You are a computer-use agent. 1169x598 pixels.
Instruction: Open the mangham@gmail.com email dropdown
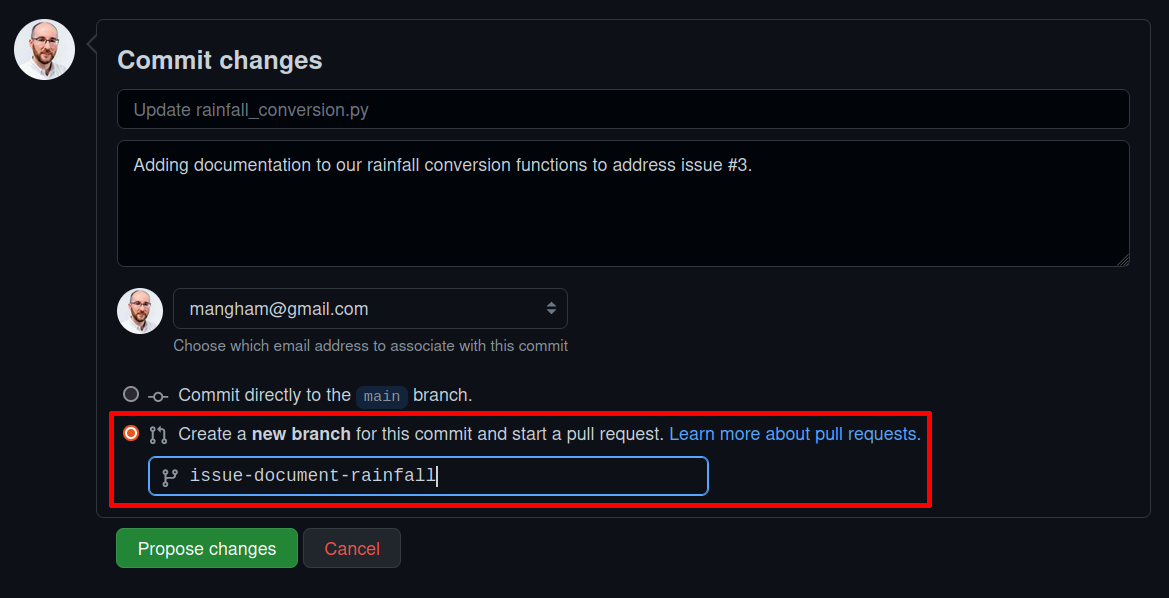click(369, 309)
